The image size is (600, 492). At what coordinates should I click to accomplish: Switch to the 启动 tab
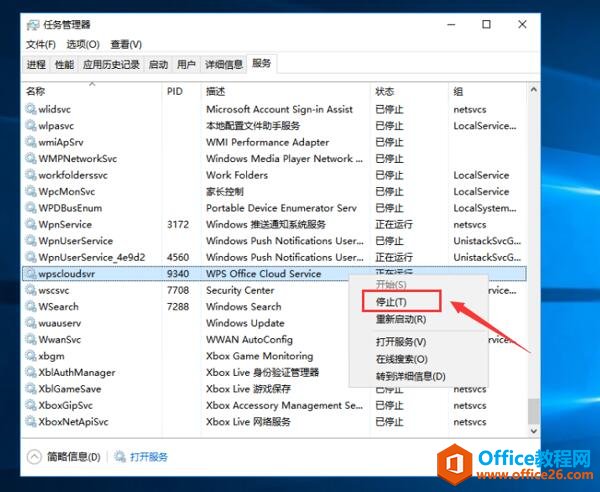click(x=158, y=64)
